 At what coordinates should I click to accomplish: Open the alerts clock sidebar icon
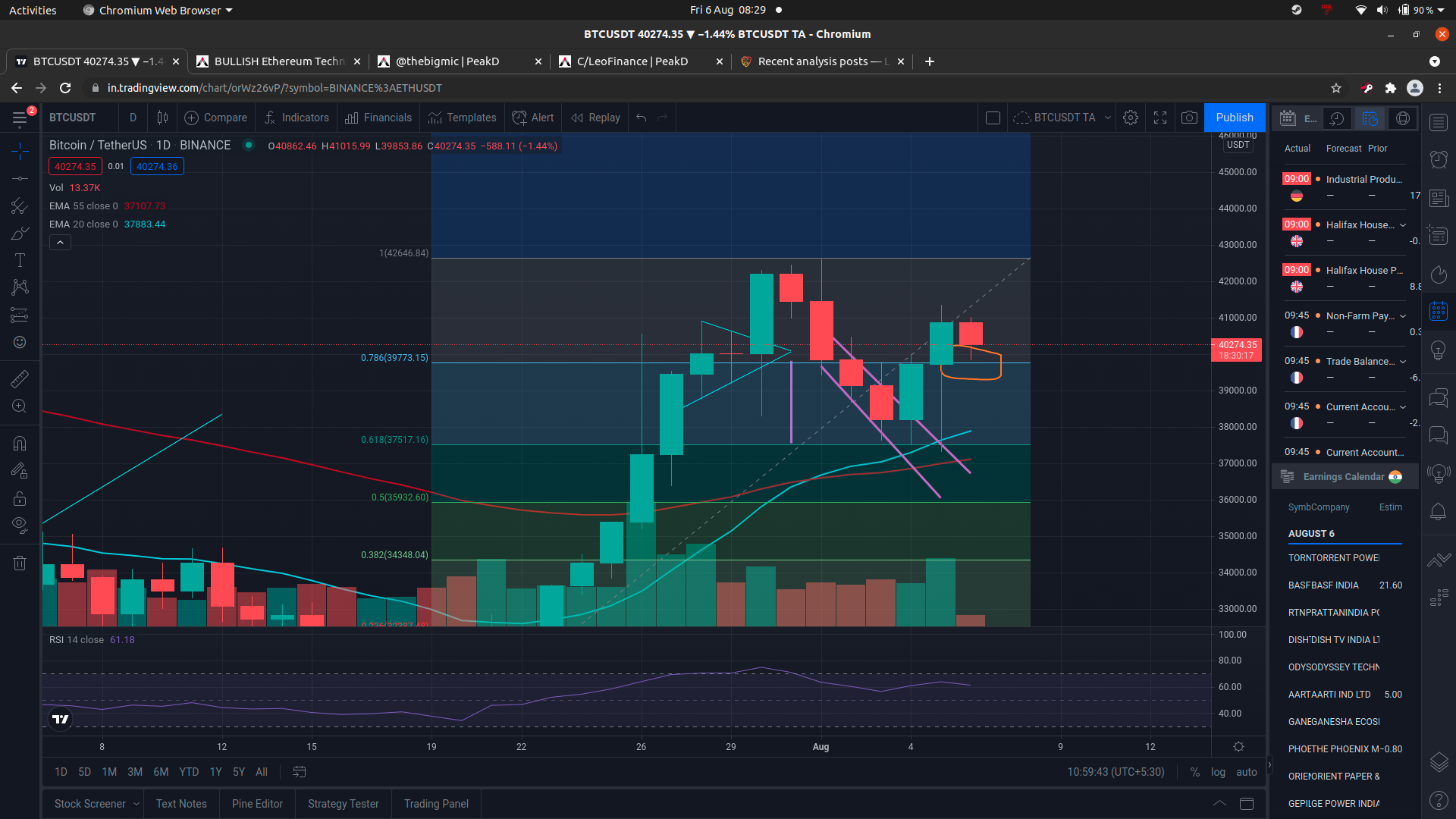[x=1439, y=159]
